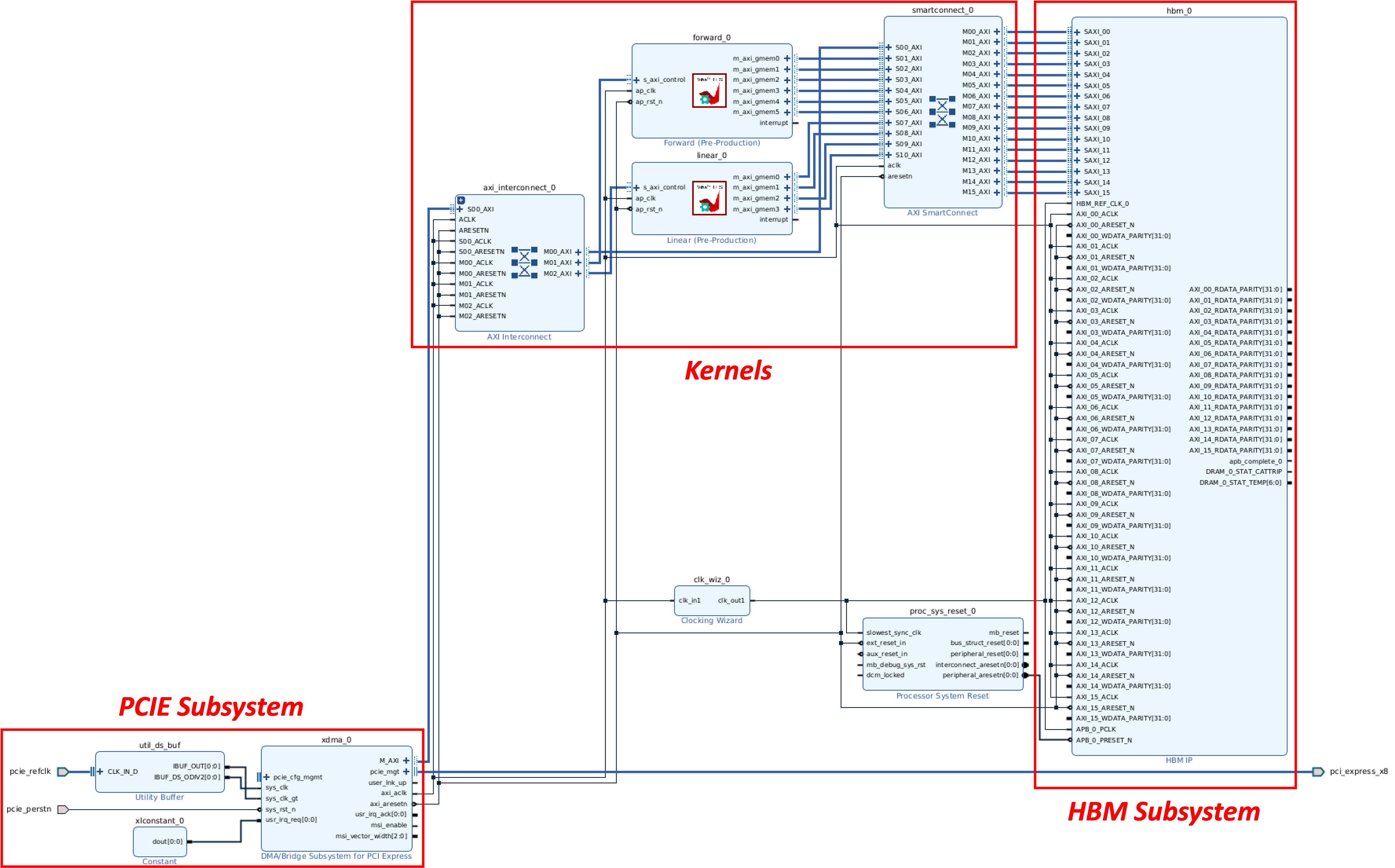This screenshot has height=868, width=1395.
Task: Click the Vitis HLS icon in linear_0 block
Action: point(709,198)
